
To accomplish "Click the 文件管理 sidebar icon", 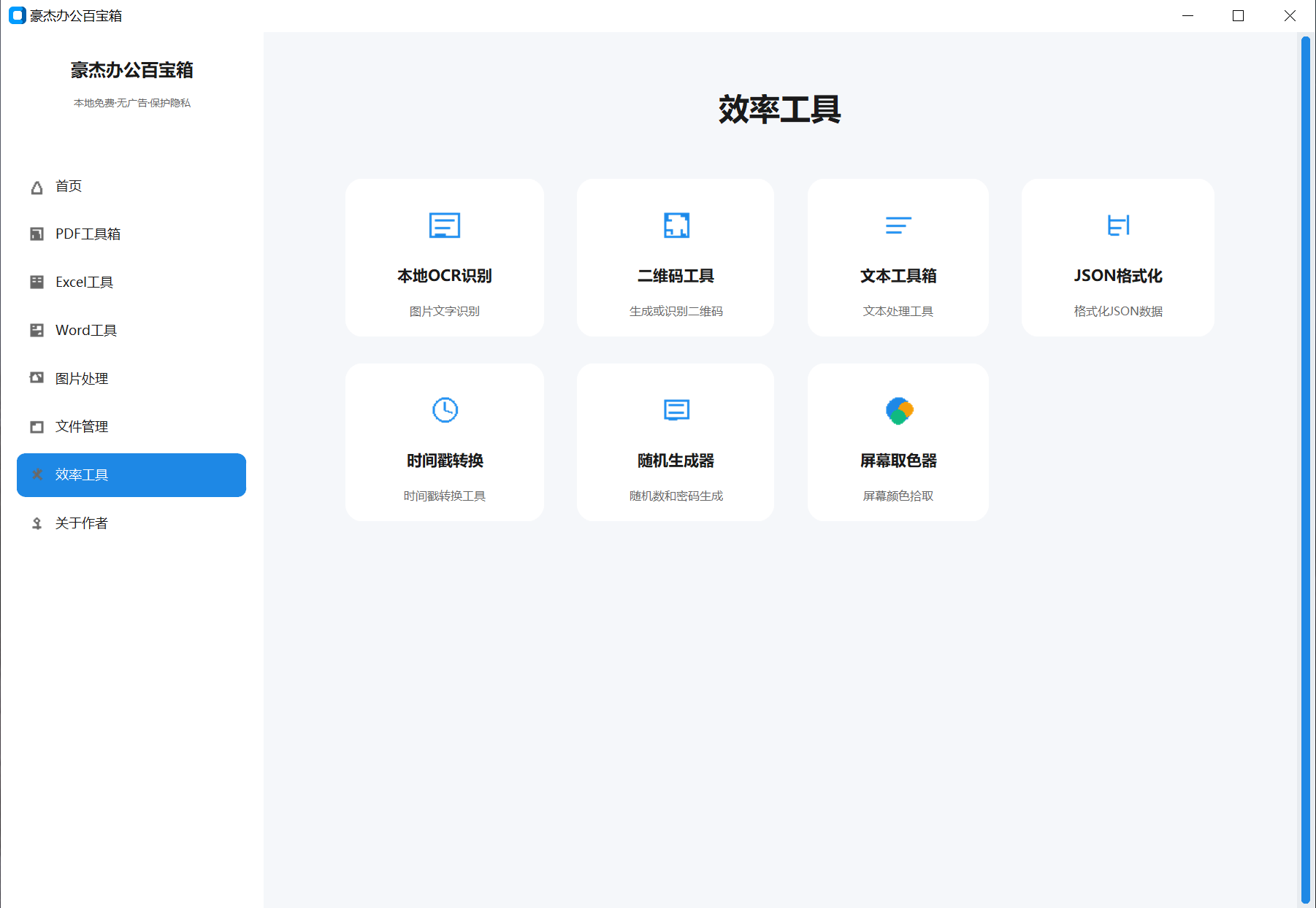I will pos(37,427).
